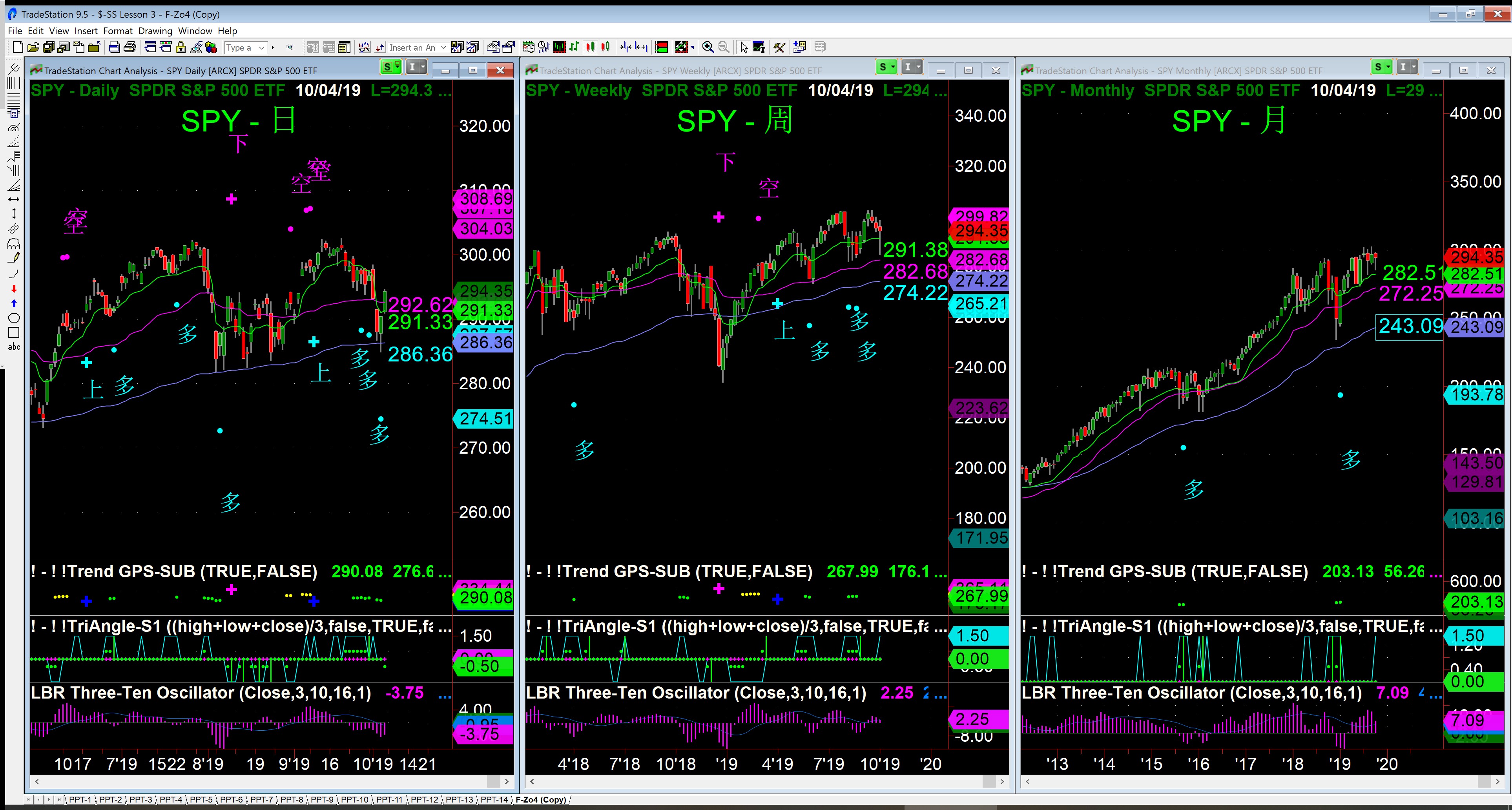This screenshot has height=810, width=1512.
Task: Open the Format menu
Action: [x=118, y=31]
